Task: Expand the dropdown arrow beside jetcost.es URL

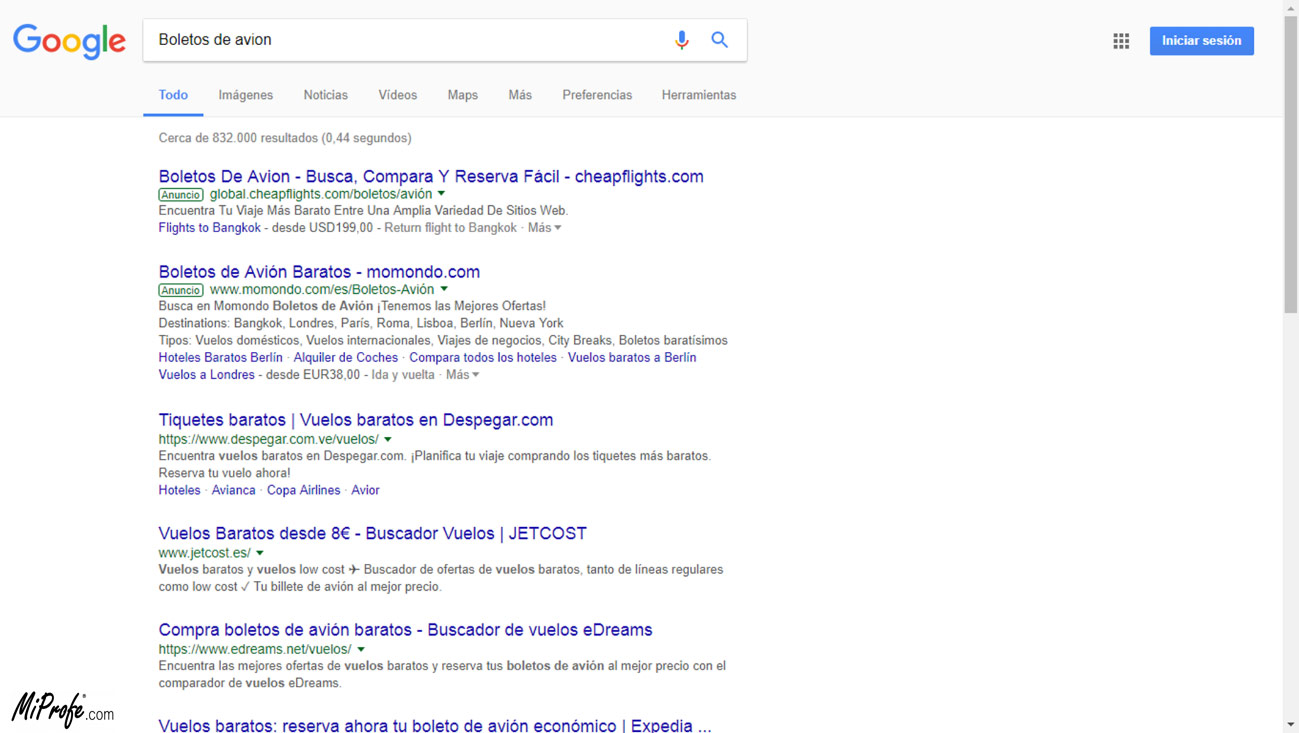Action: click(x=258, y=552)
